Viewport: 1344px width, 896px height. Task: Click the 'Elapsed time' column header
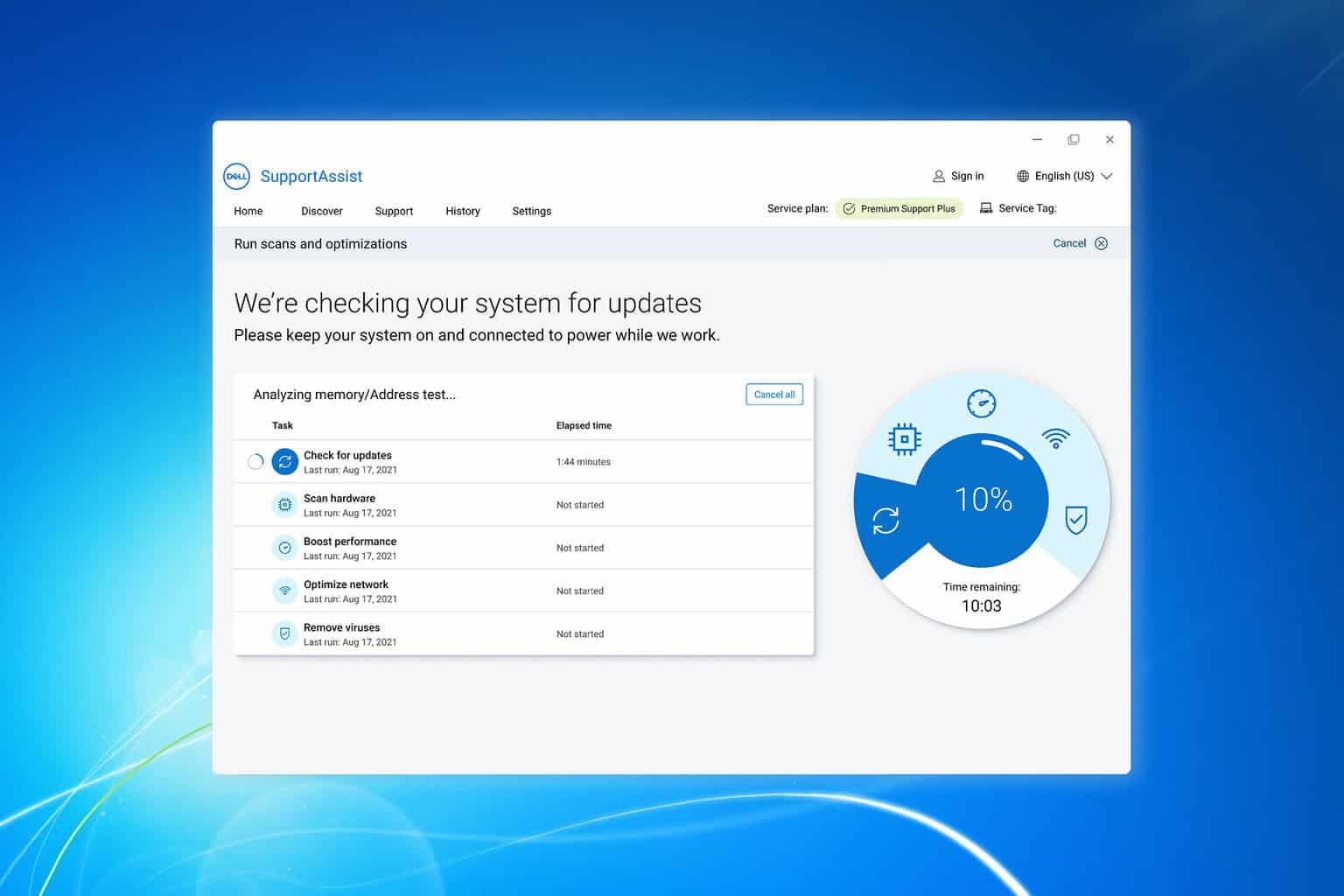coord(584,425)
